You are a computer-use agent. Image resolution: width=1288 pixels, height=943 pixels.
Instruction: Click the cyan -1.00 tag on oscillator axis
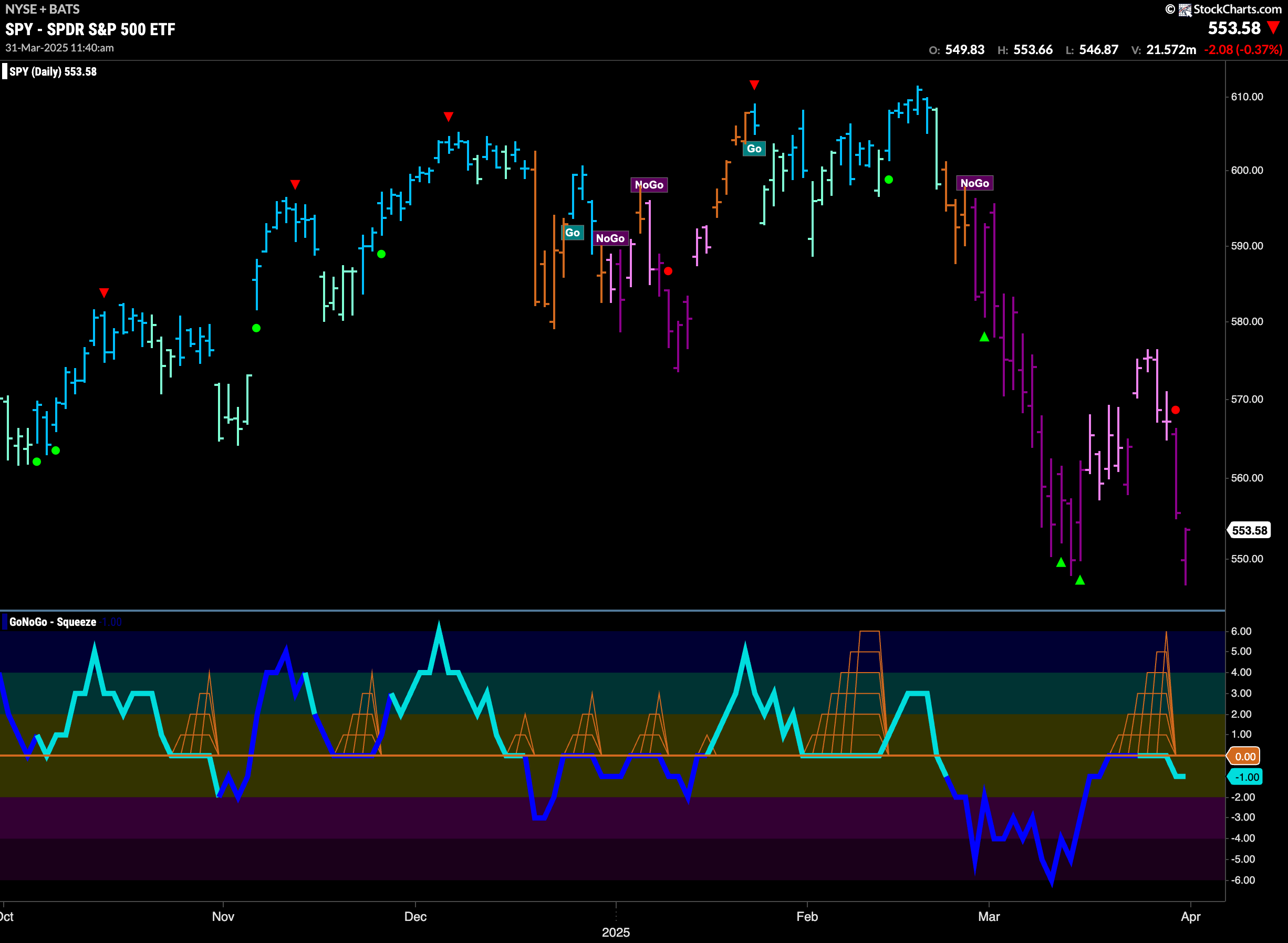pos(1244,777)
